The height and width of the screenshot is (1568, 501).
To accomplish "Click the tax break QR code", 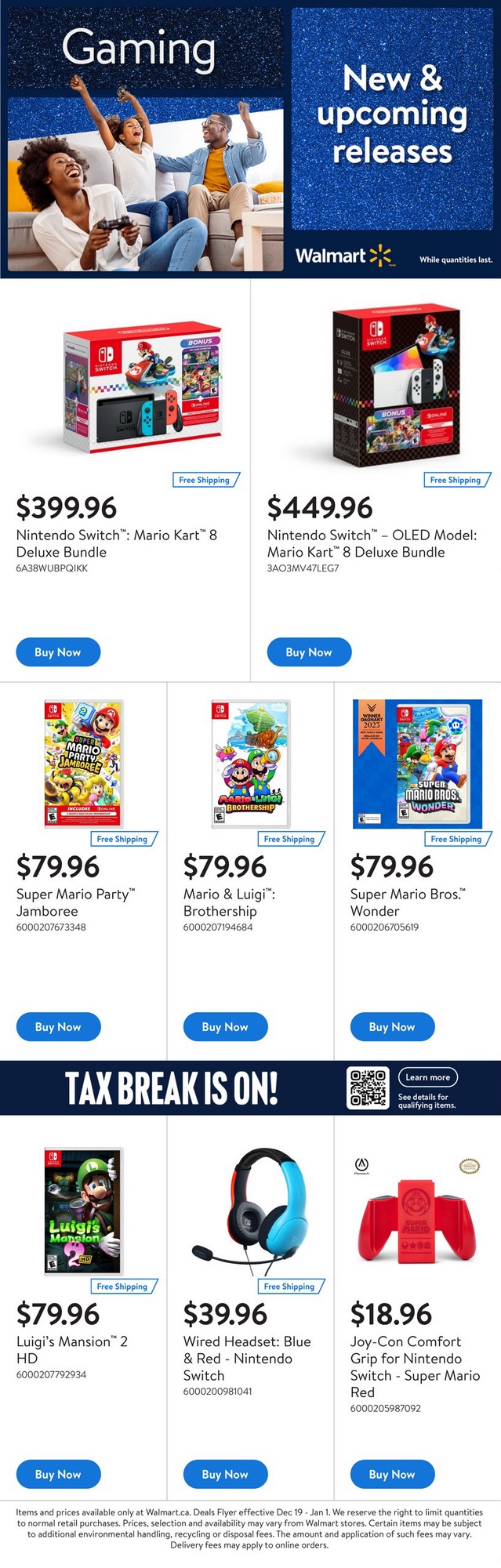I will click(x=368, y=1088).
